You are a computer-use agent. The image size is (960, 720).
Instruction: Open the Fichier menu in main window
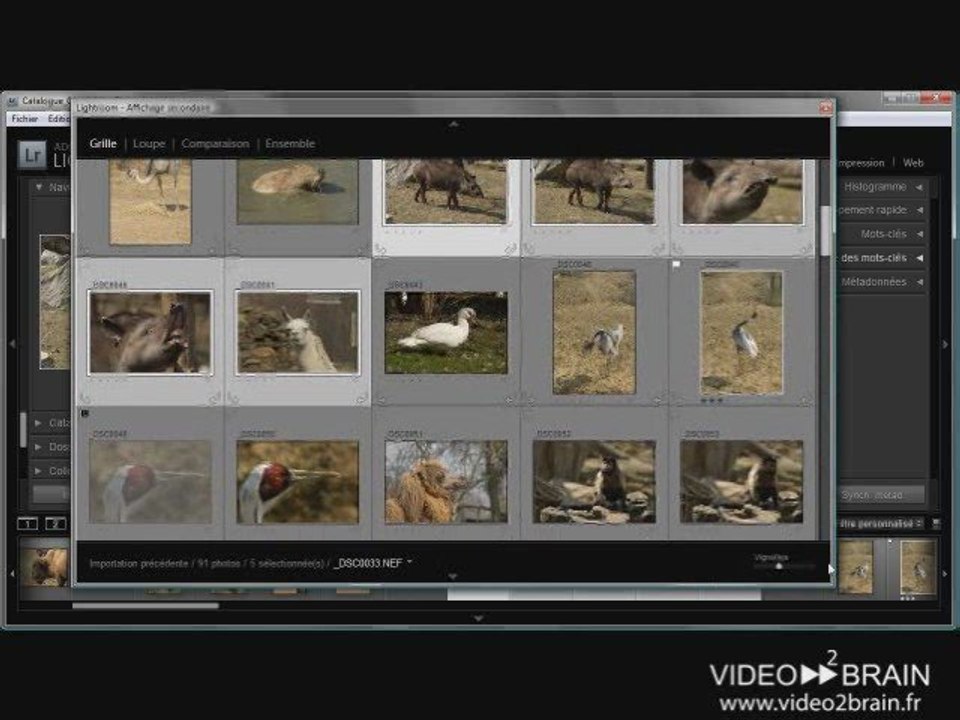24,119
